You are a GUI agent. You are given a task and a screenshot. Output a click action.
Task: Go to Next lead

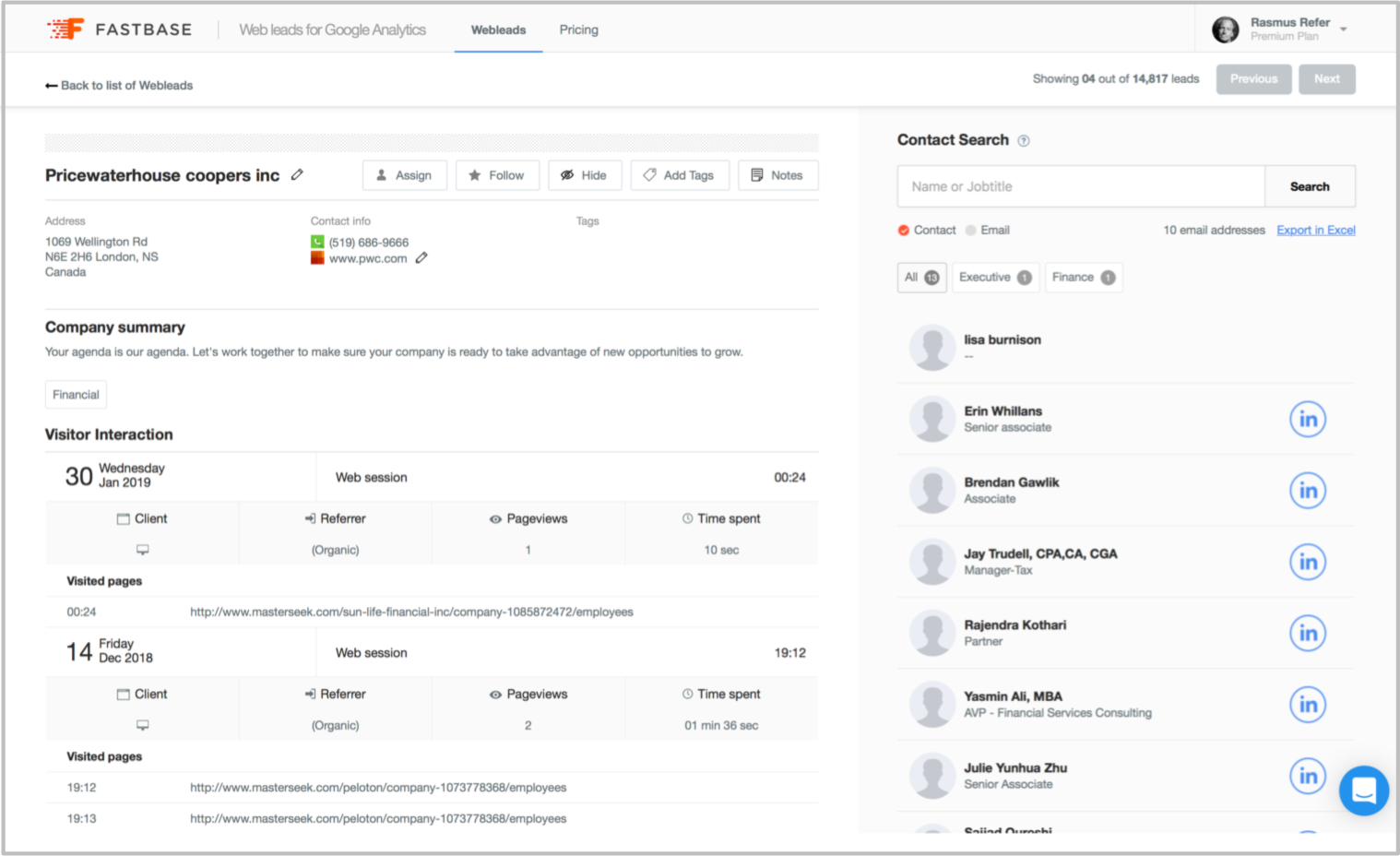pyautogui.click(x=1327, y=79)
